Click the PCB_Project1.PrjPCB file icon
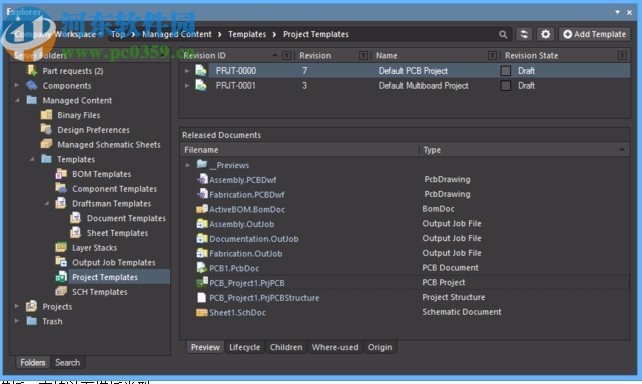The width and height of the screenshot is (642, 384). coord(202,282)
